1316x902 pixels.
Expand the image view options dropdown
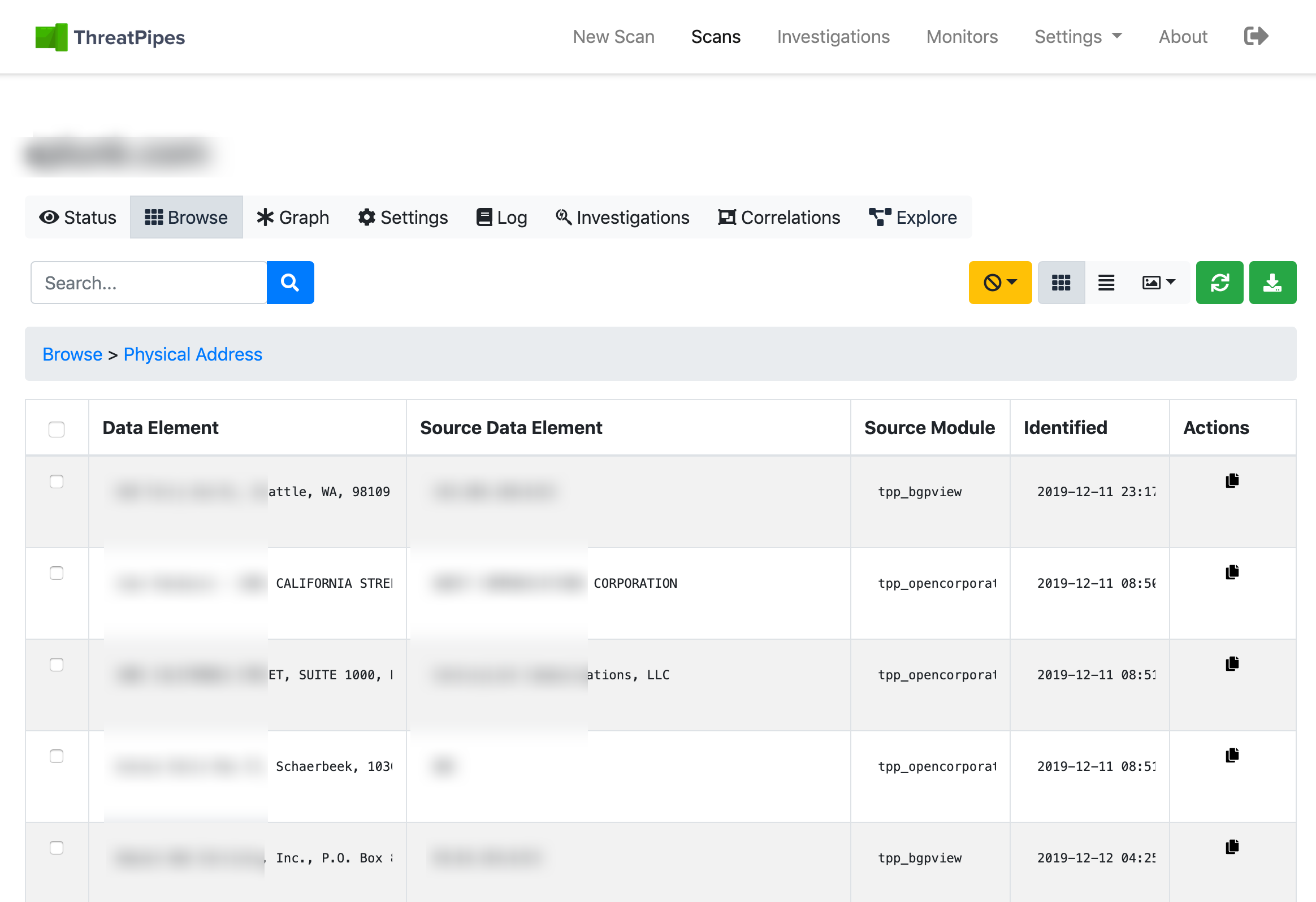(1159, 283)
